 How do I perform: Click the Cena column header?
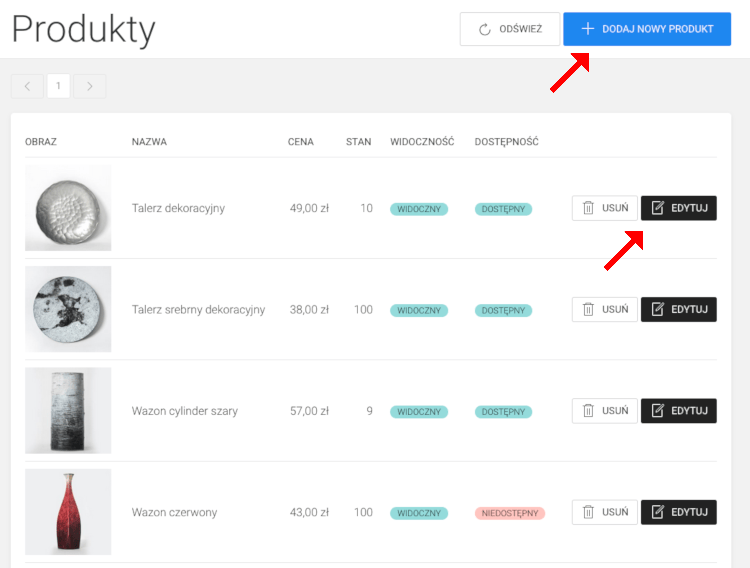point(301,142)
